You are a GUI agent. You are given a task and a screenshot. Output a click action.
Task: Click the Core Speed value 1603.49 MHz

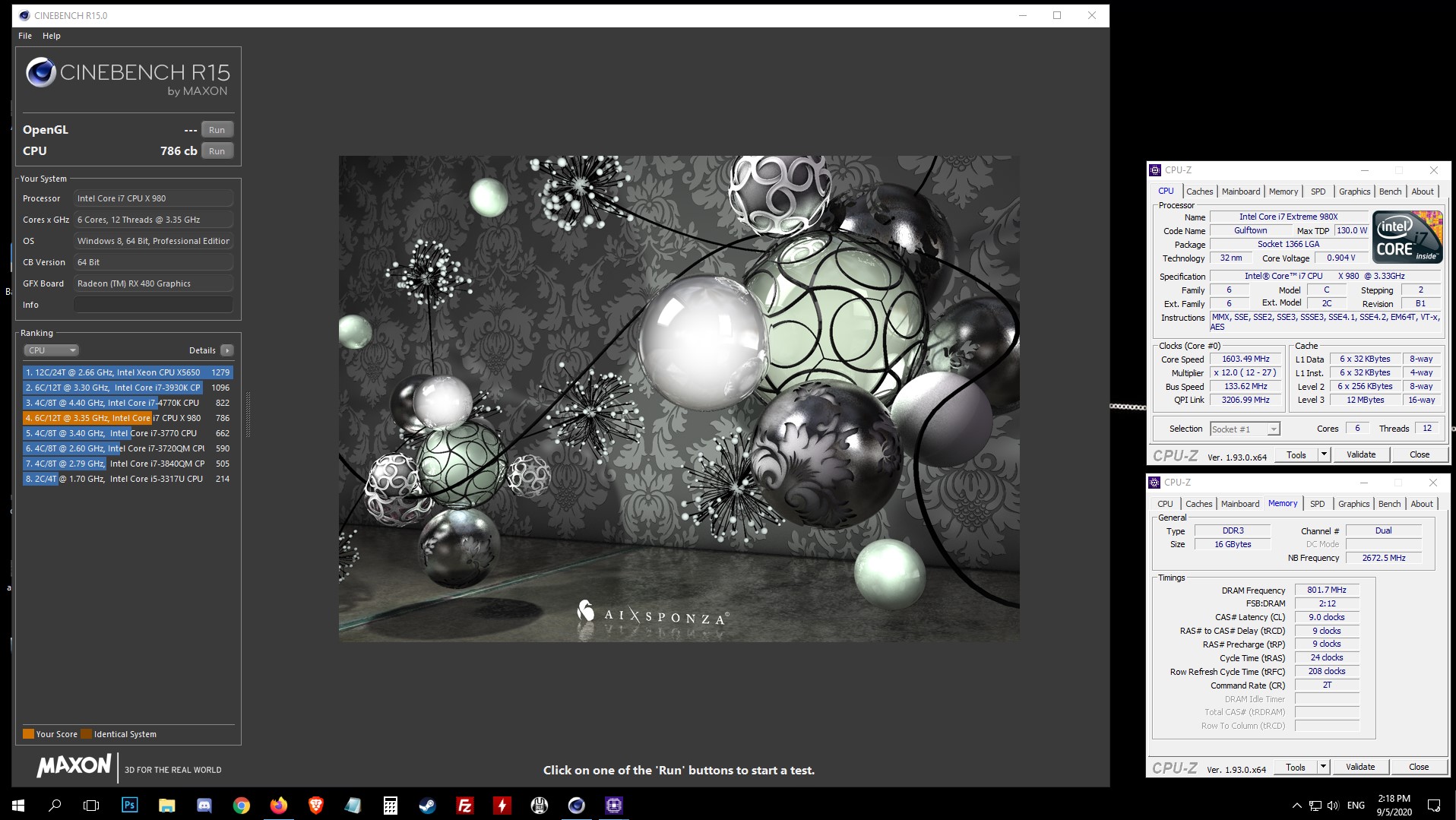coord(1246,359)
